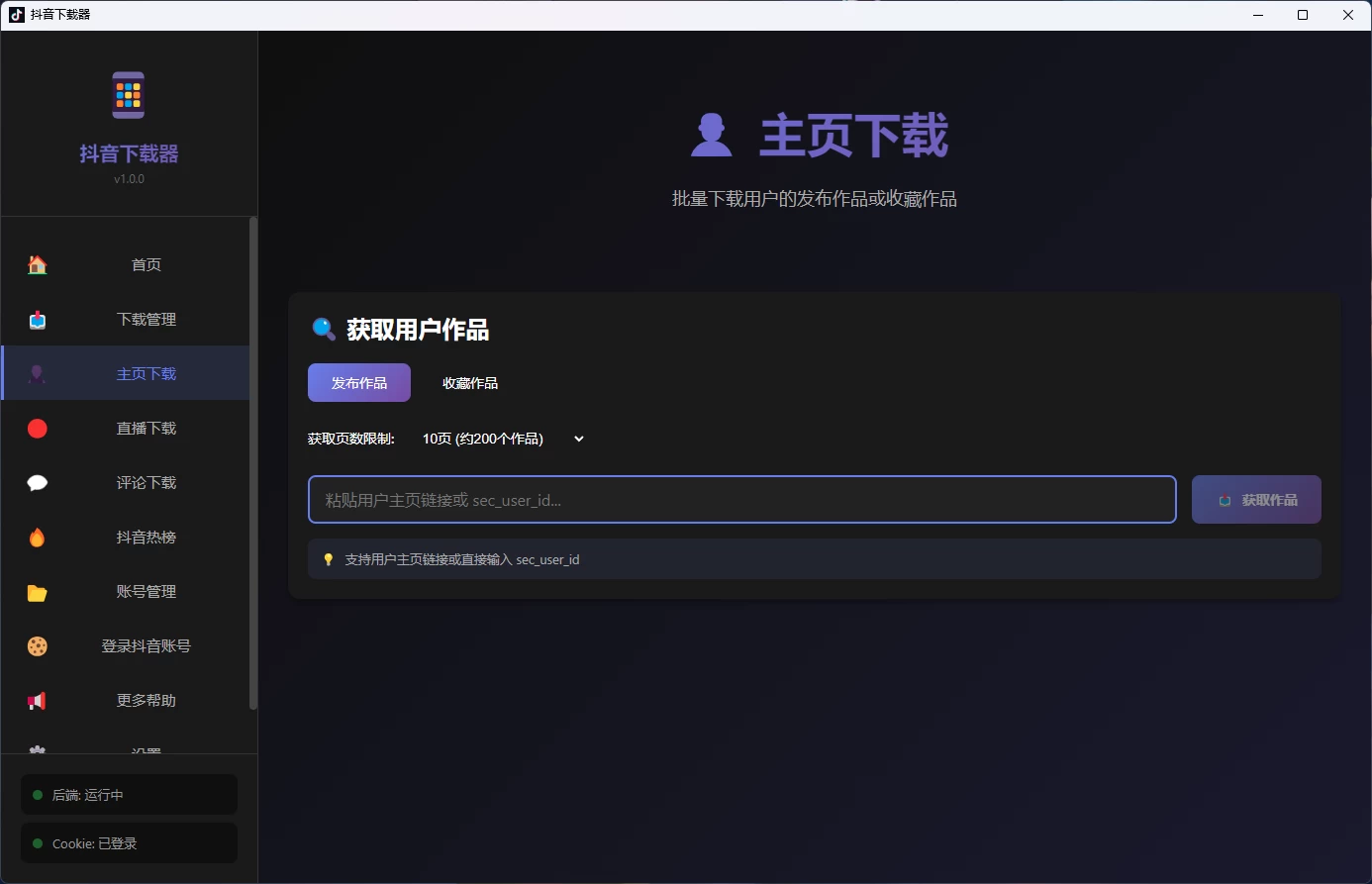Click the sidebar vertical scrollbar
The height and width of the screenshot is (884, 1372).
(253, 463)
